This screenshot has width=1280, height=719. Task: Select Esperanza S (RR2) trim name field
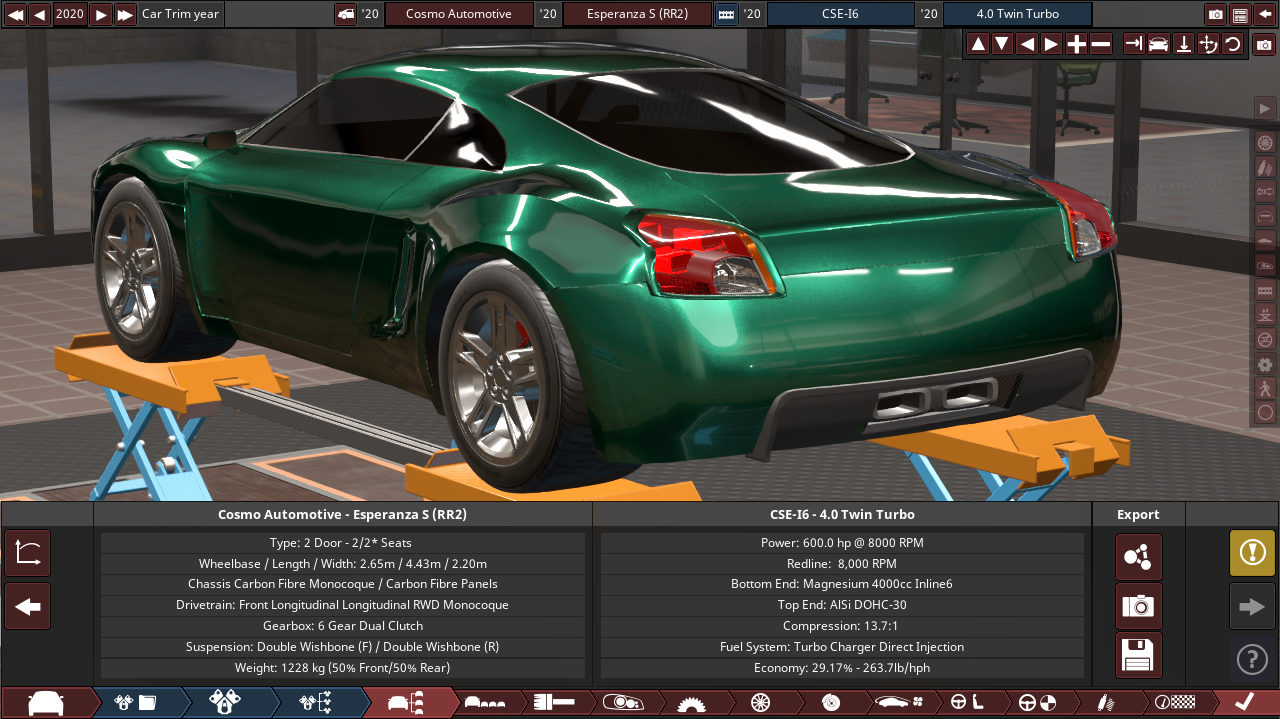coord(637,14)
